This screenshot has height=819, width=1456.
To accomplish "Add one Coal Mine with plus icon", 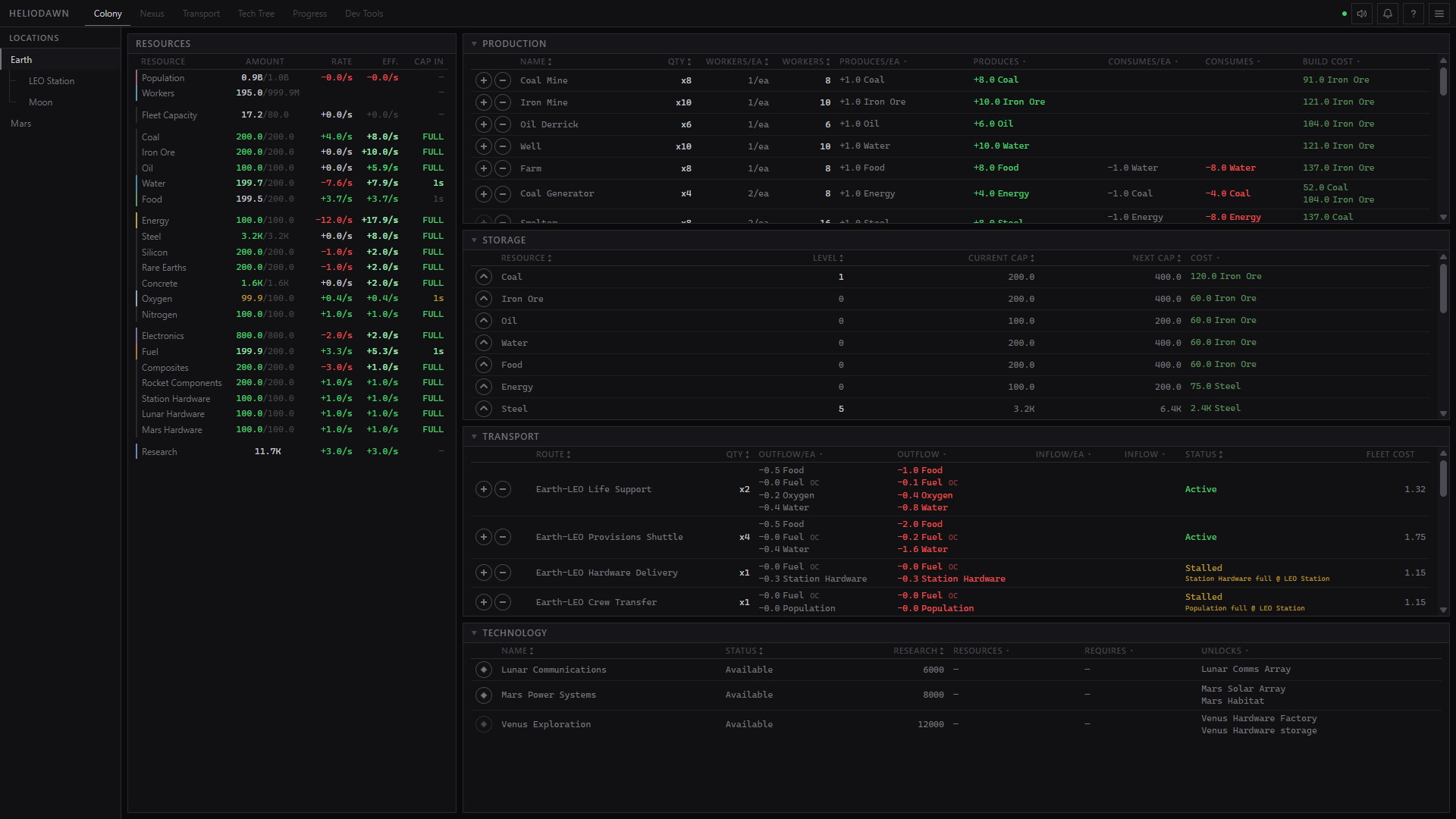I will point(484,80).
